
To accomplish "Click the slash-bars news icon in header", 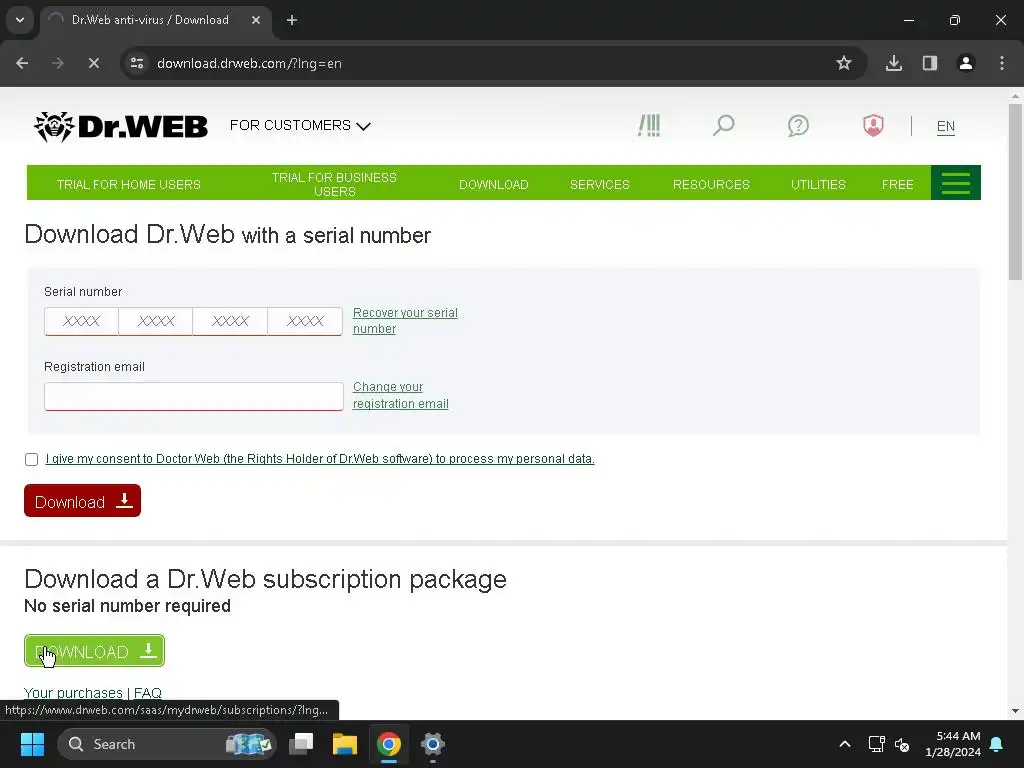I will click(x=649, y=125).
